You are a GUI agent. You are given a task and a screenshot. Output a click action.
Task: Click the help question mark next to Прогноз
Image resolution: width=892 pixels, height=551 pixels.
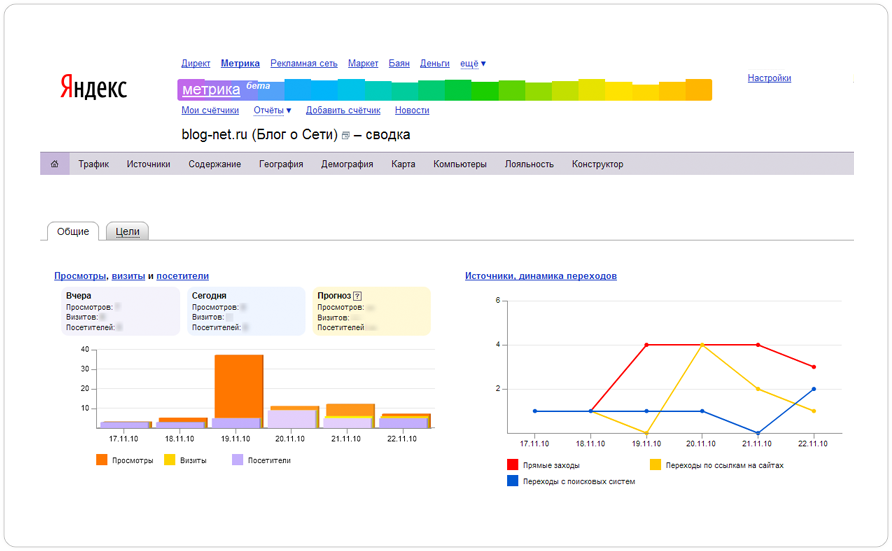(x=357, y=296)
